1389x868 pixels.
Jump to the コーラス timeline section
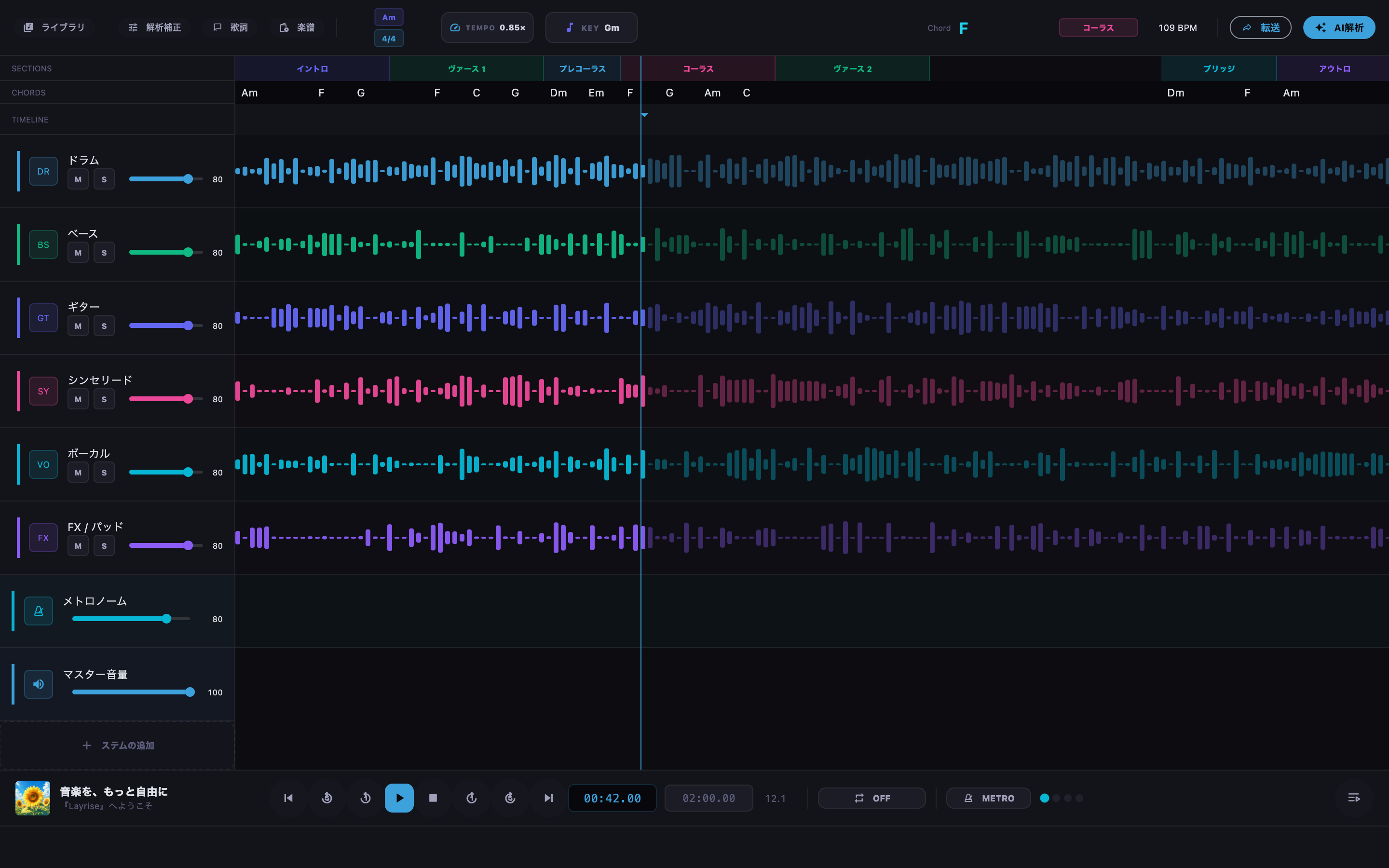click(x=698, y=68)
